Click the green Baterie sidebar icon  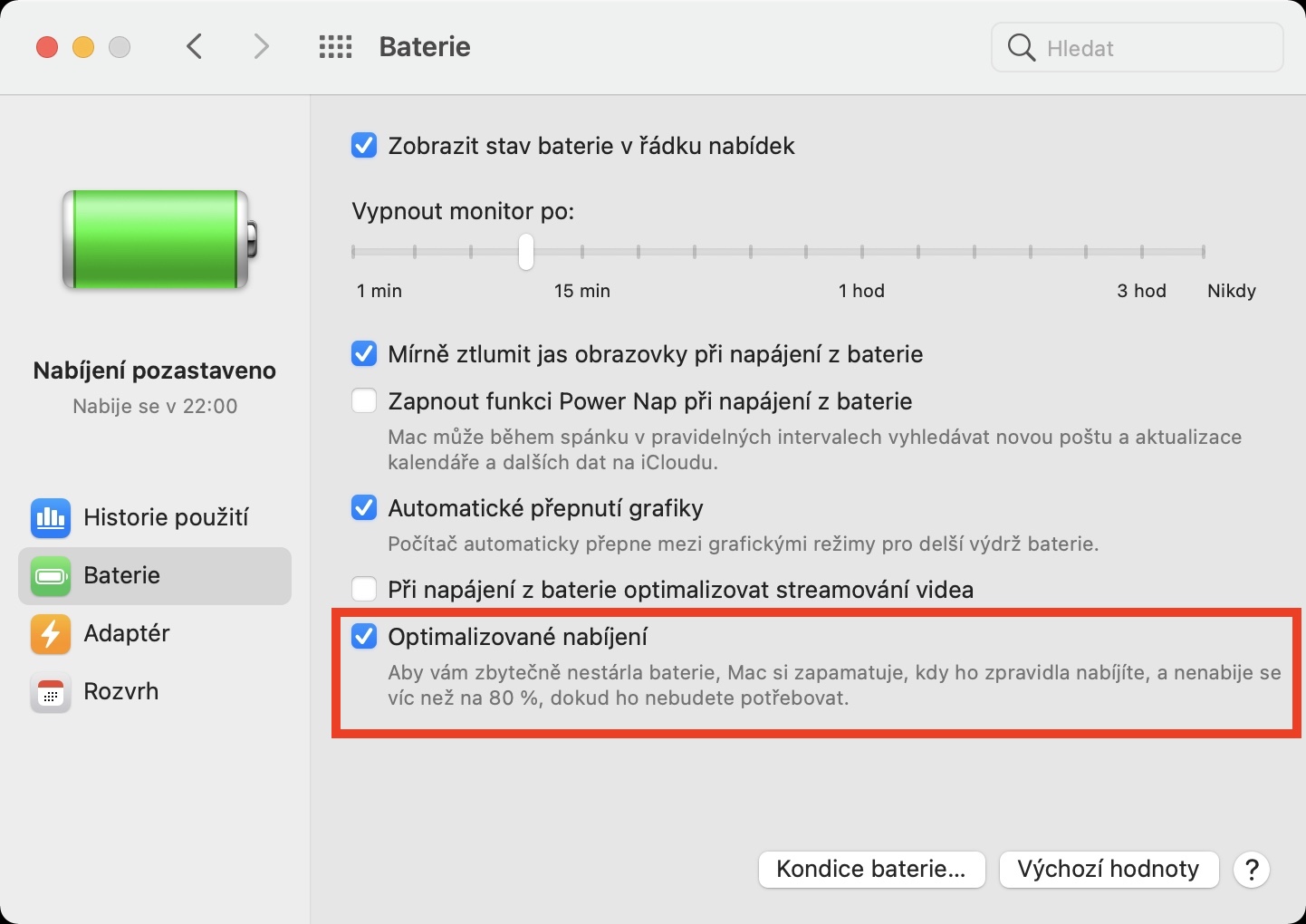click(51, 576)
